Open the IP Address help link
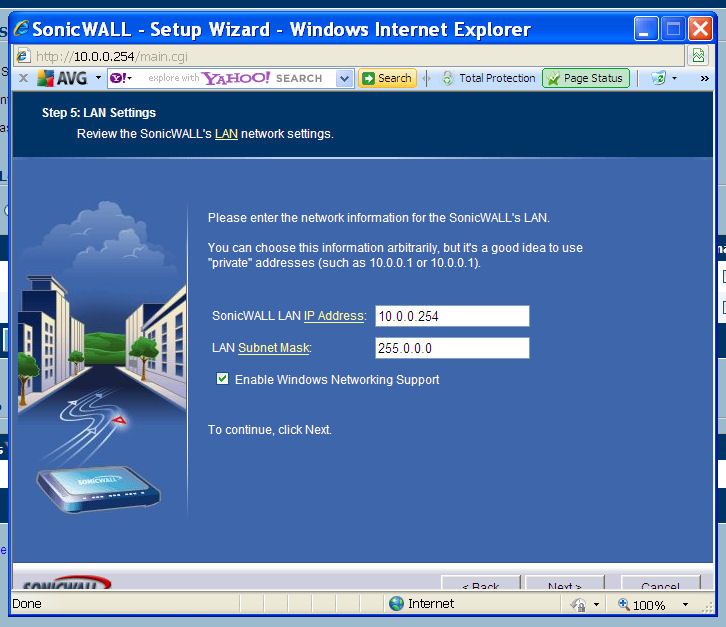Image resolution: width=726 pixels, height=627 pixels. coord(333,316)
